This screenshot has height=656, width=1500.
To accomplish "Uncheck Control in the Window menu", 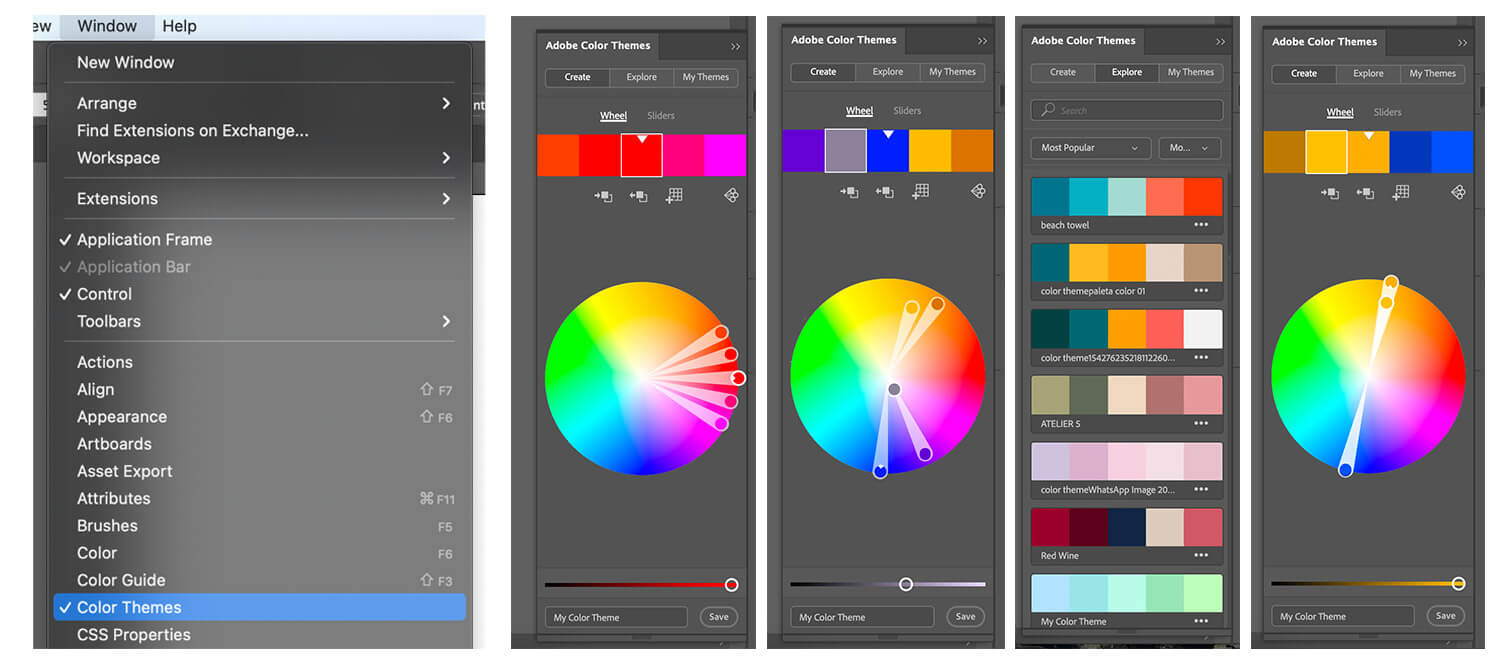I will (x=104, y=294).
